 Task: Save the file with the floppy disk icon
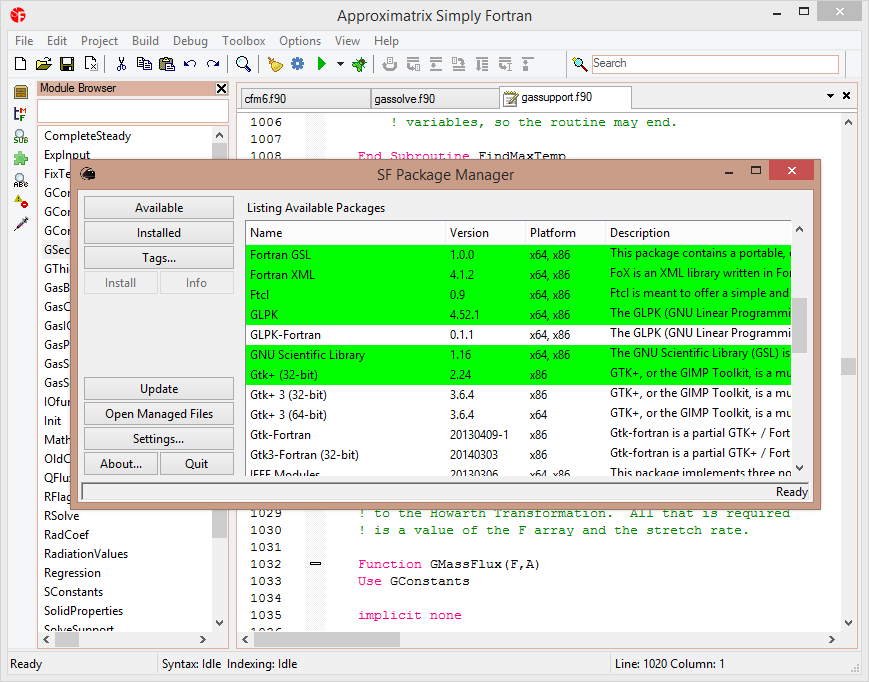[67, 64]
